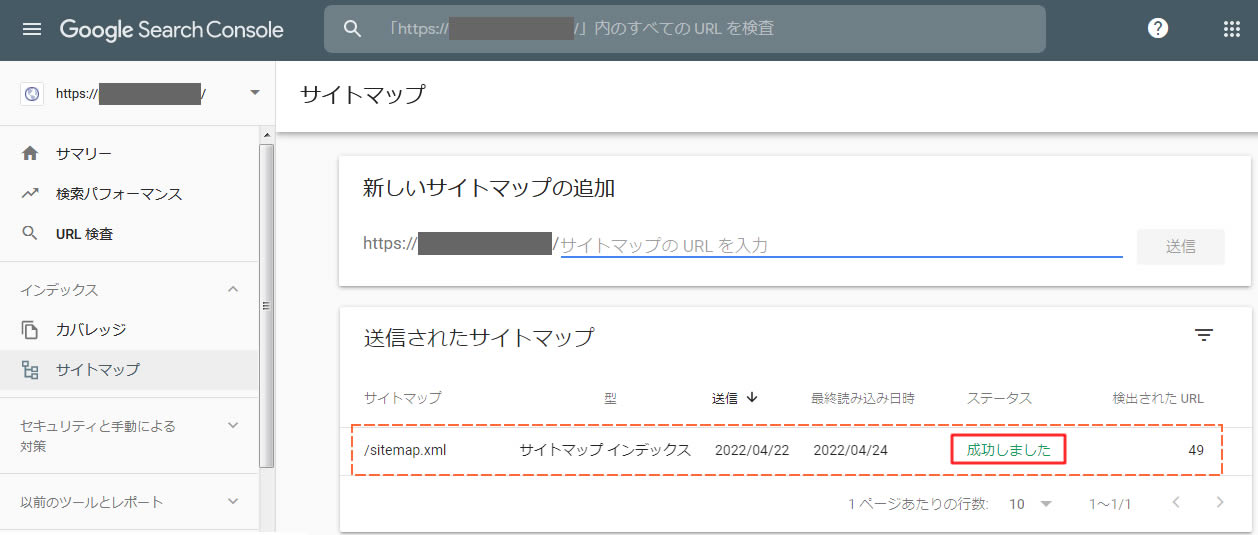Expand 以前のツールとレポート section
The image size is (1258, 535).
pos(233,501)
